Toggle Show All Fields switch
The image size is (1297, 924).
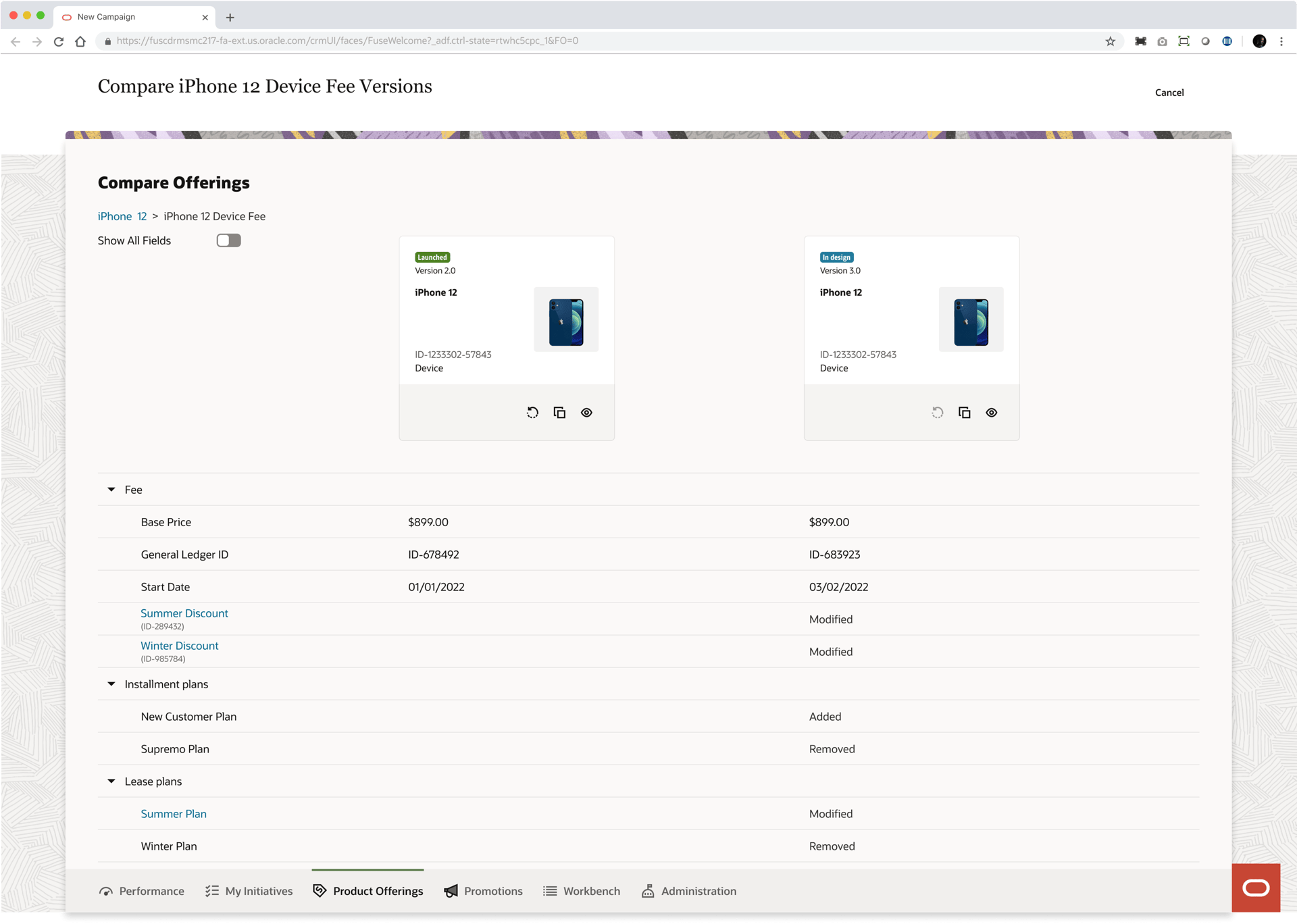coord(228,240)
